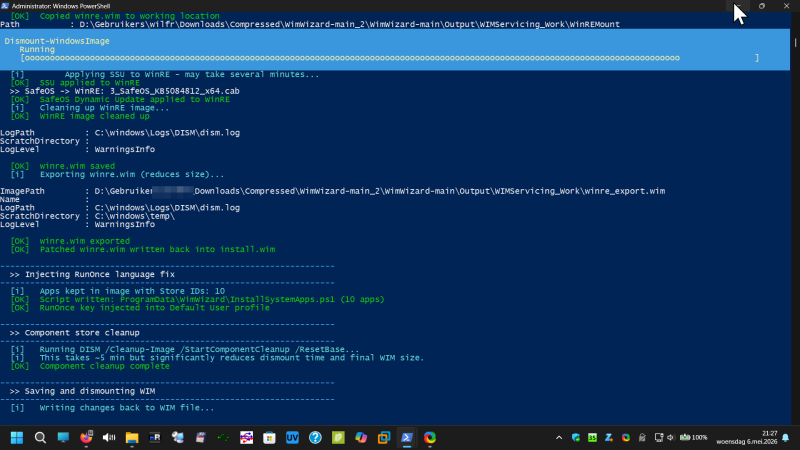Open the colorful swirl browser in taskbar

click(430, 437)
